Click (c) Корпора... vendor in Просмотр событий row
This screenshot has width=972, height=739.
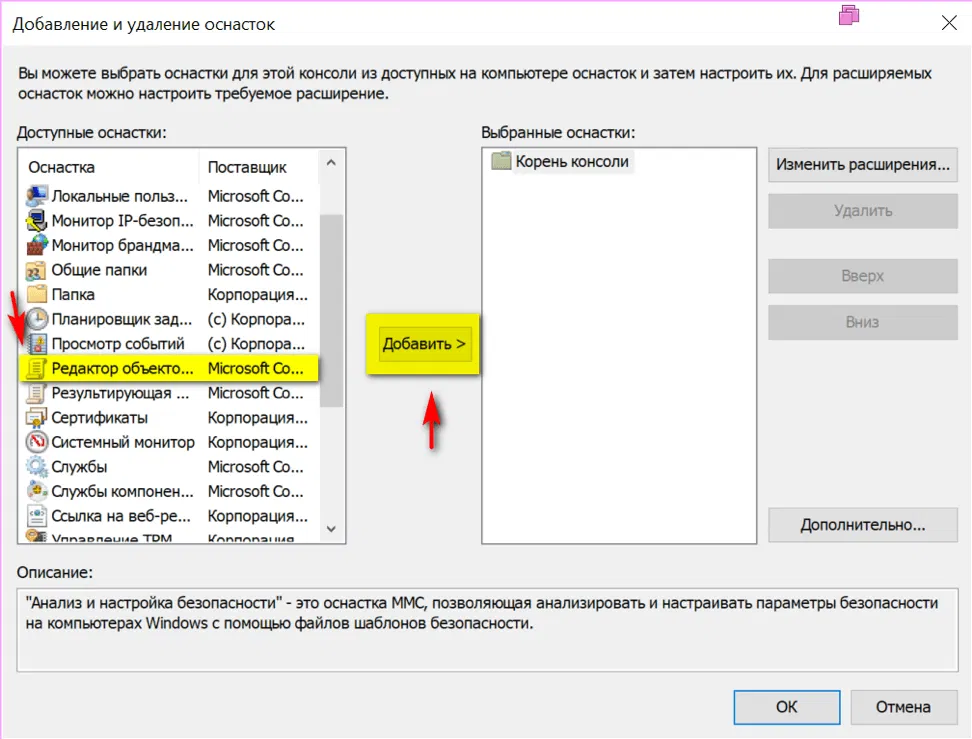point(256,343)
